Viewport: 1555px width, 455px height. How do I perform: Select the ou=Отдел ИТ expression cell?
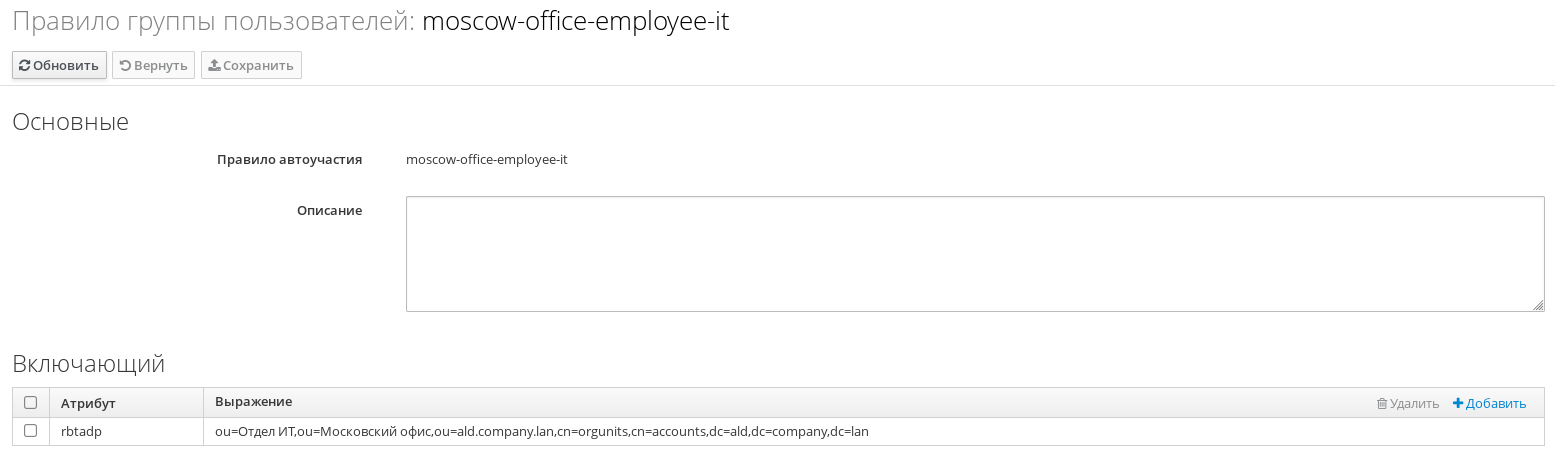coord(874,432)
